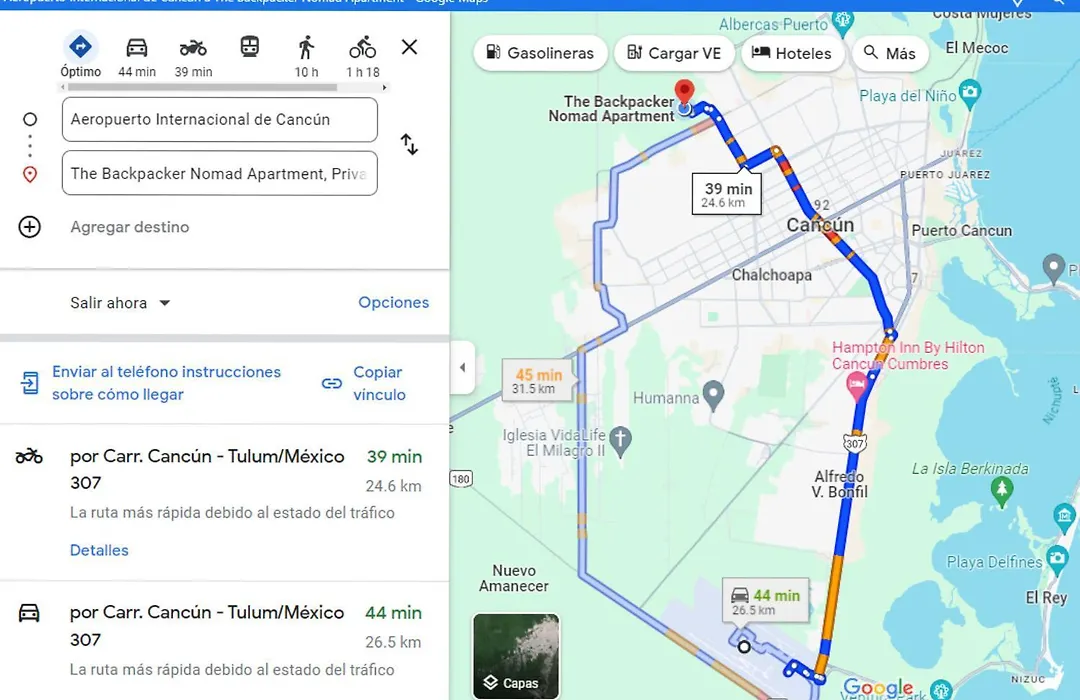The height and width of the screenshot is (700, 1080).
Task: Click the El Mecoc map label
Action: click(x=977, y=48)
